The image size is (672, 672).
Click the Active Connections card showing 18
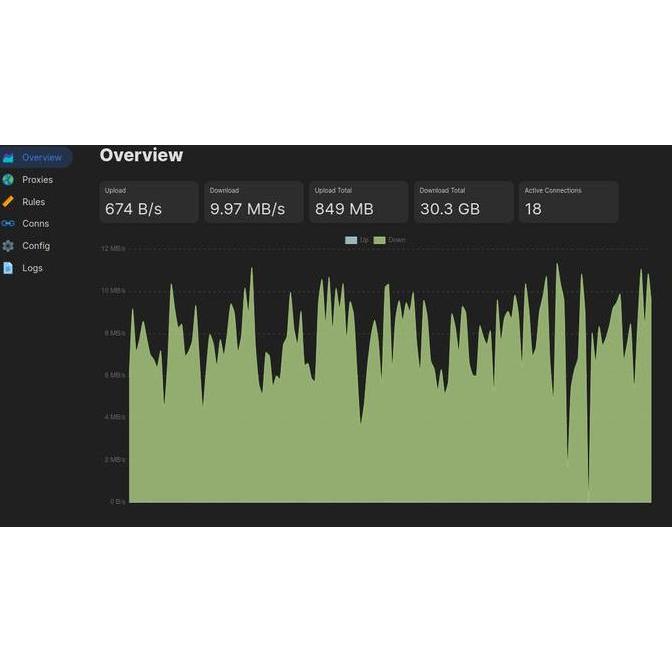pos(568,202)
